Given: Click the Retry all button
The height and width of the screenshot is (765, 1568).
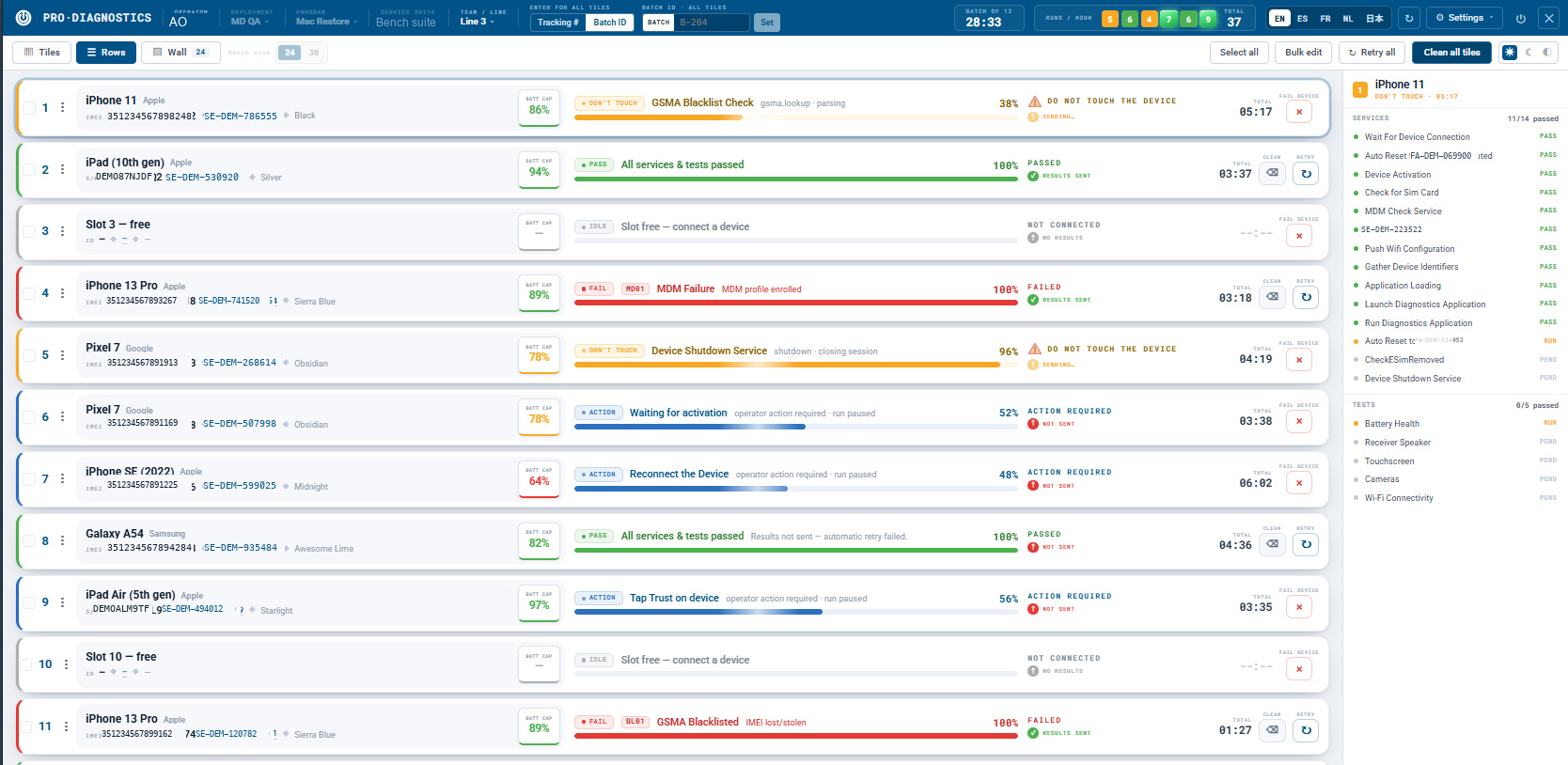Looking at the screenshot, I should [x=1372, y=53].
